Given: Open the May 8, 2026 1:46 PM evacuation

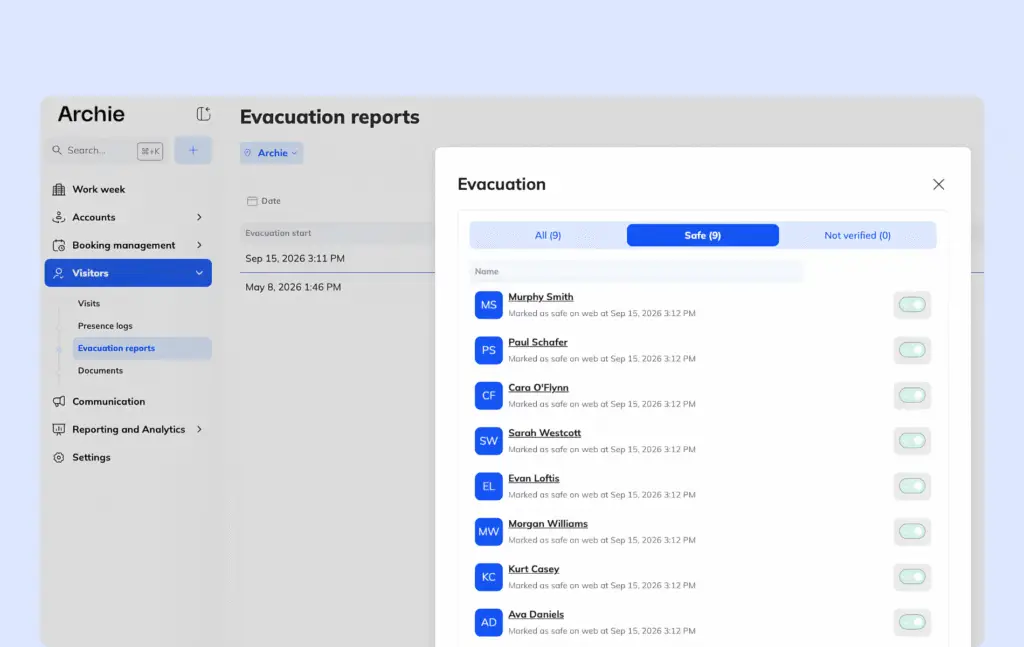Looking at the screenshot, I should [x=293, y=287].
